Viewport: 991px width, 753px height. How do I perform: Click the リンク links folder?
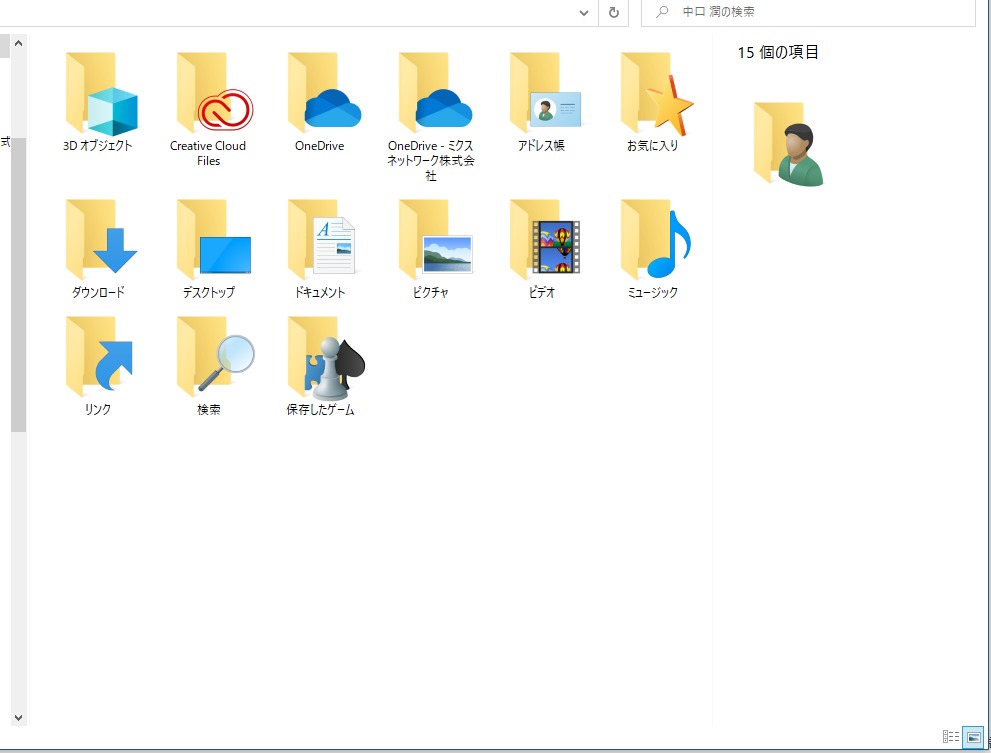coord(98,360)
